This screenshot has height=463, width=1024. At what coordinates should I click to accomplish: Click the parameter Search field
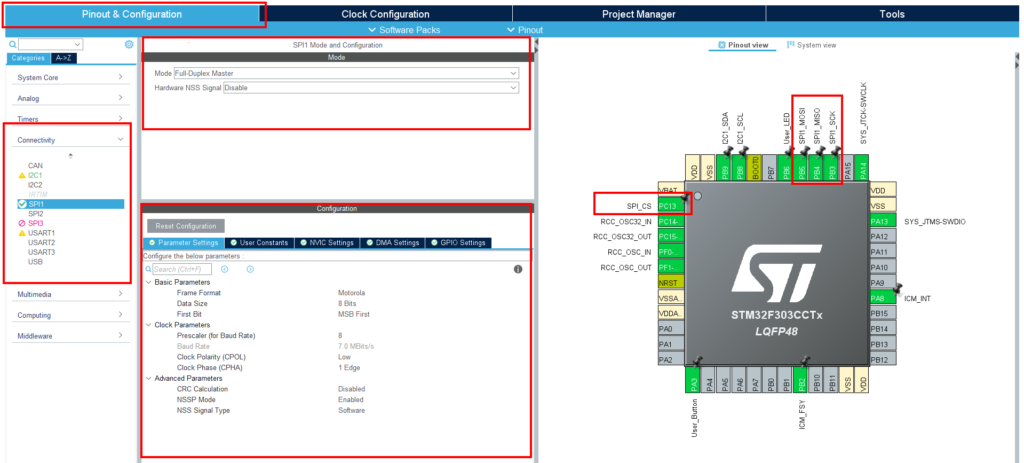coord(178,269)
